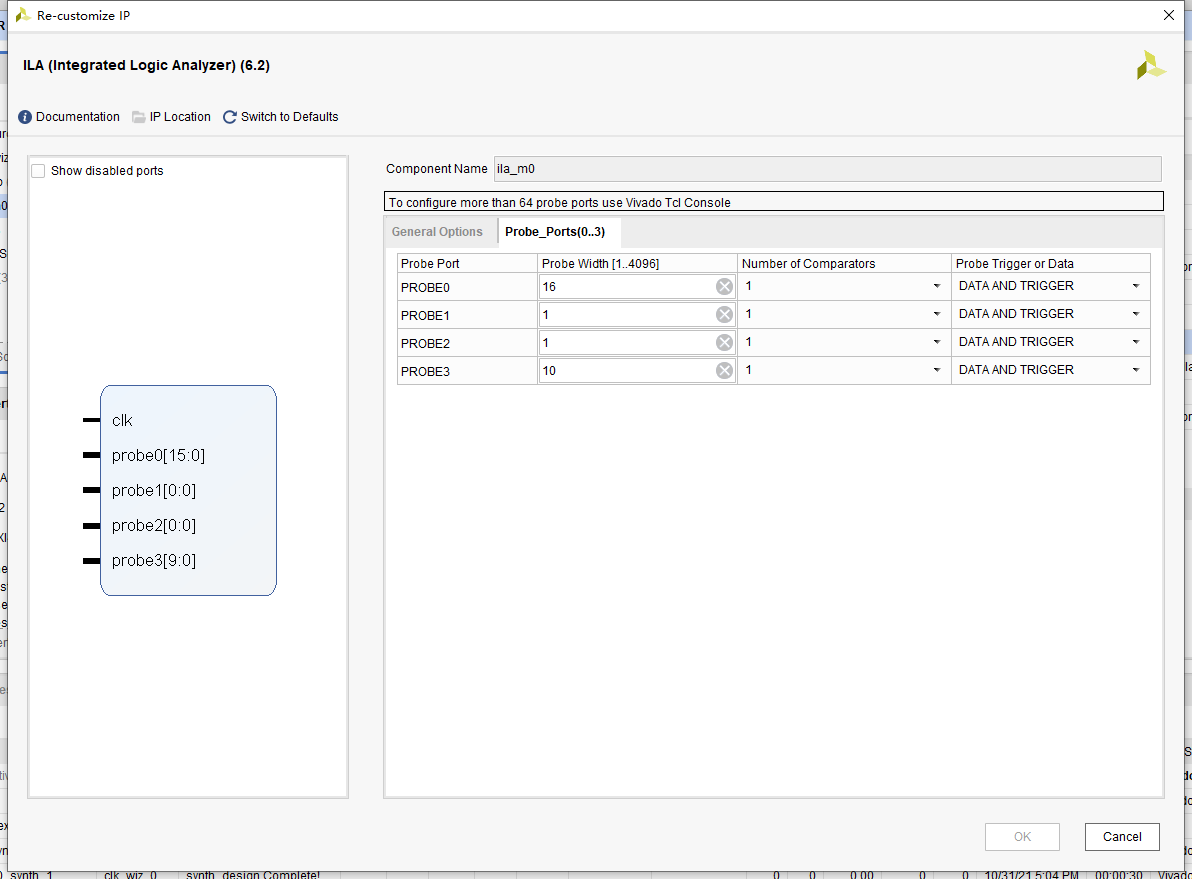Select probe0[15:0] port in symbol
Screen dimensions: 1192x879
158,455
